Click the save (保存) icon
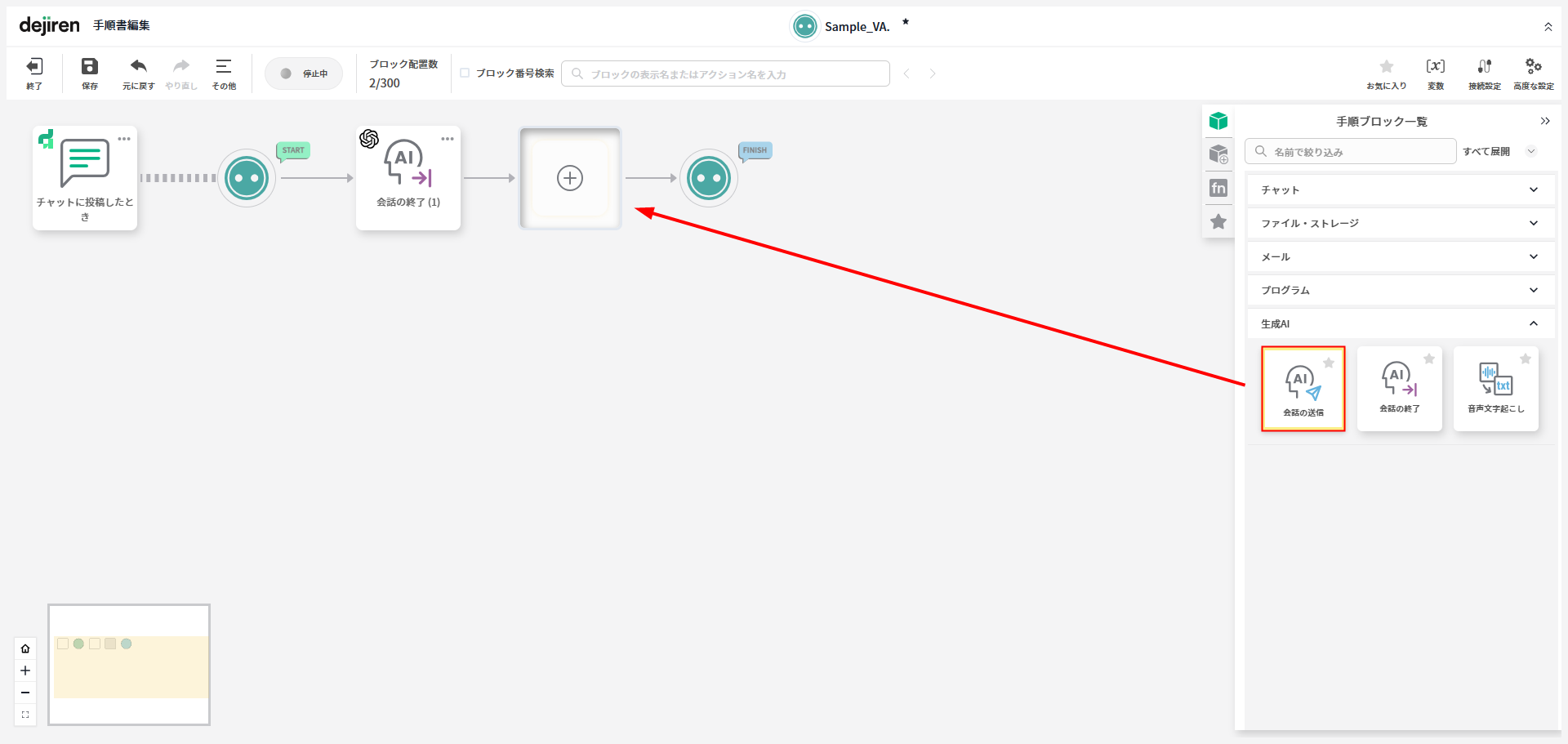The width and height of the screenshot is (1568, 744). [90, 67]
